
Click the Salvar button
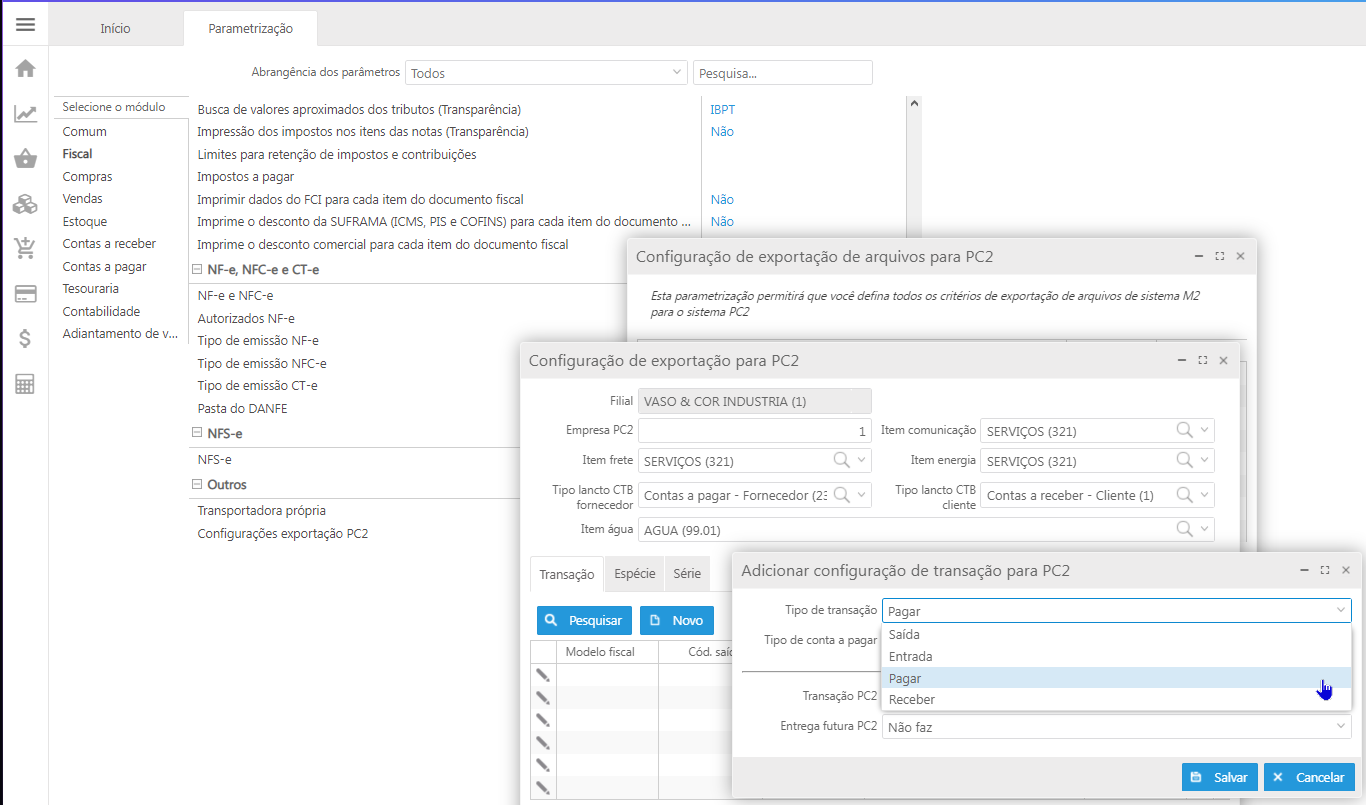1220,777
